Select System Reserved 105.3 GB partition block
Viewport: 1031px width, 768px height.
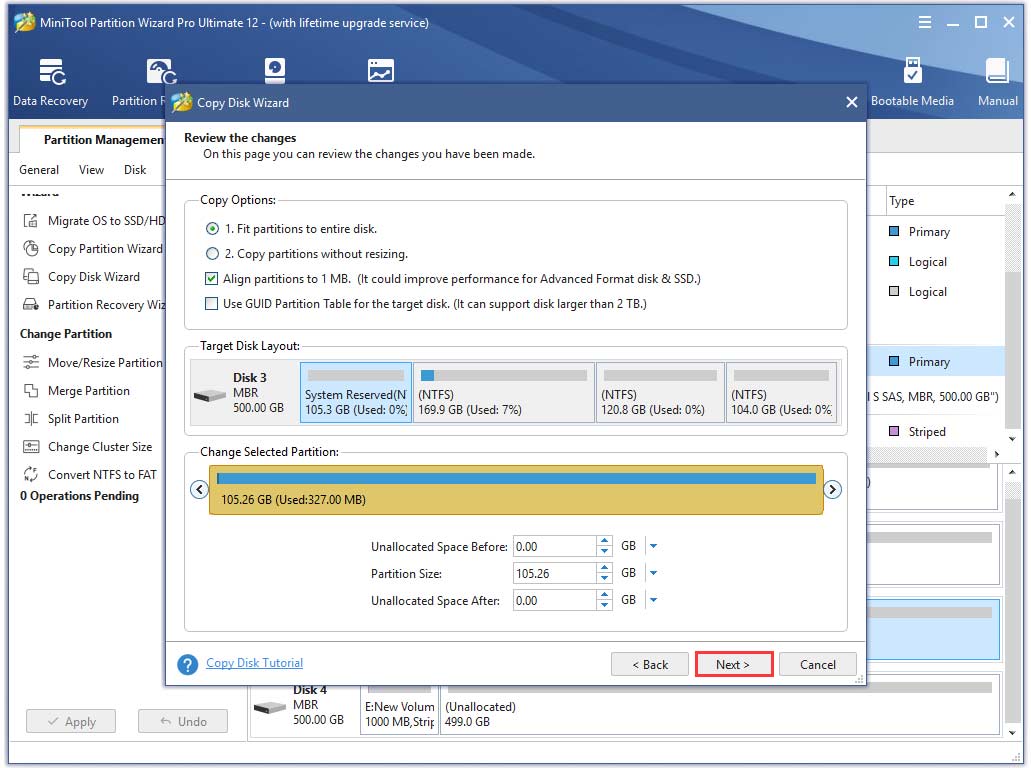pos(356,393)
